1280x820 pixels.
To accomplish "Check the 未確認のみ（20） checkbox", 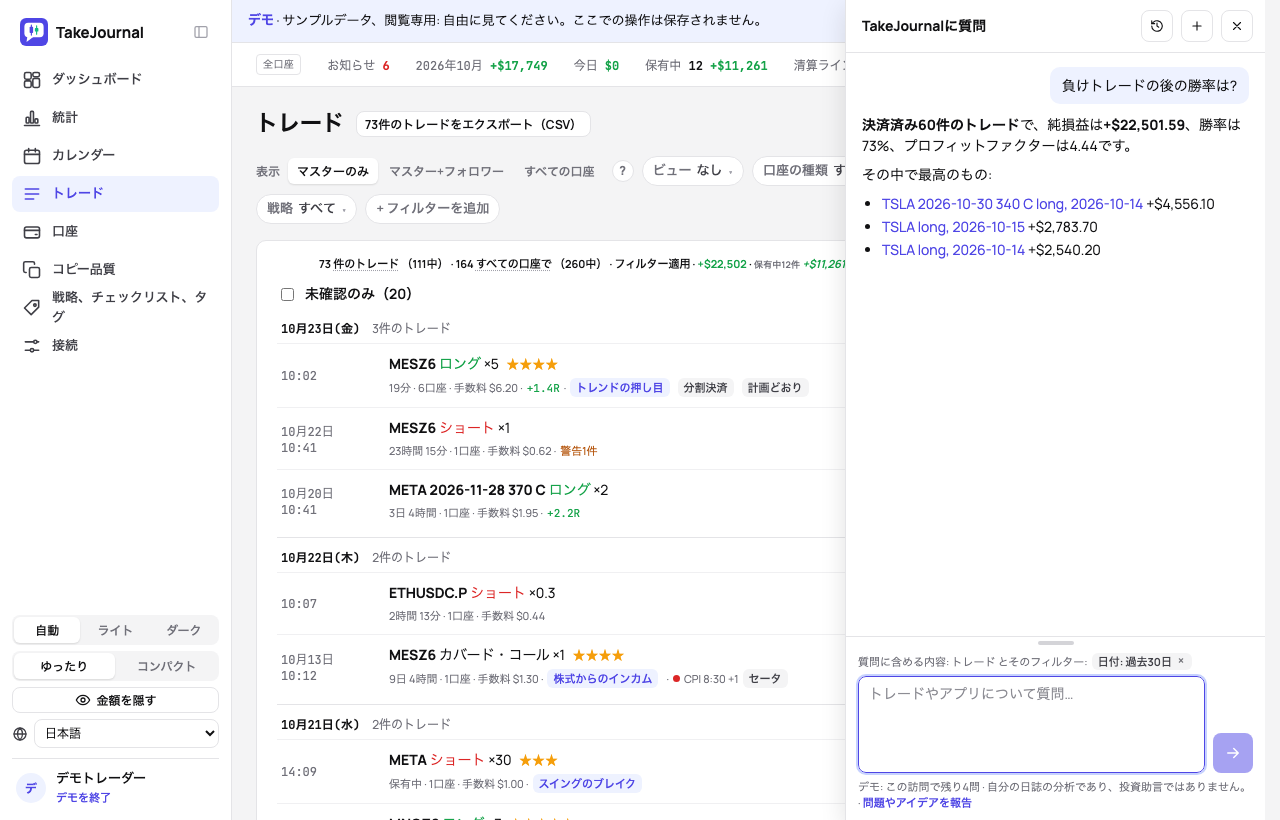I will point(288,294).
